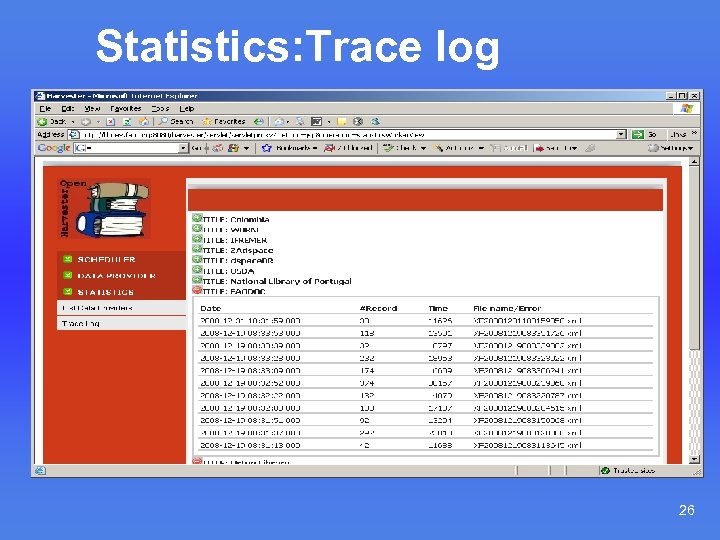720x540 pixels.
Task: Click the Messenger icon at the toolbar end
Action: (375, 122)
